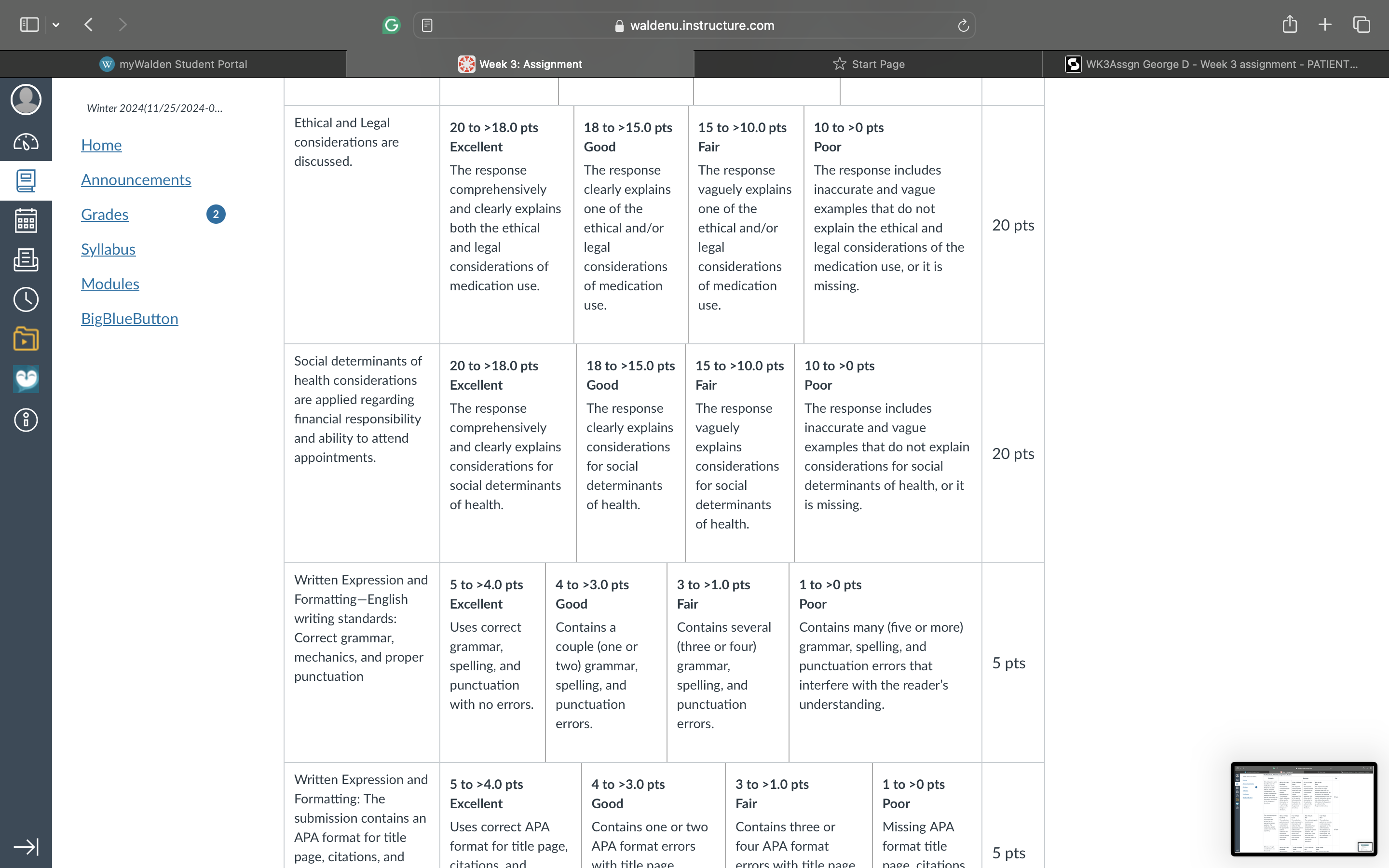Click the Grades notification badge showing 2

216,214
